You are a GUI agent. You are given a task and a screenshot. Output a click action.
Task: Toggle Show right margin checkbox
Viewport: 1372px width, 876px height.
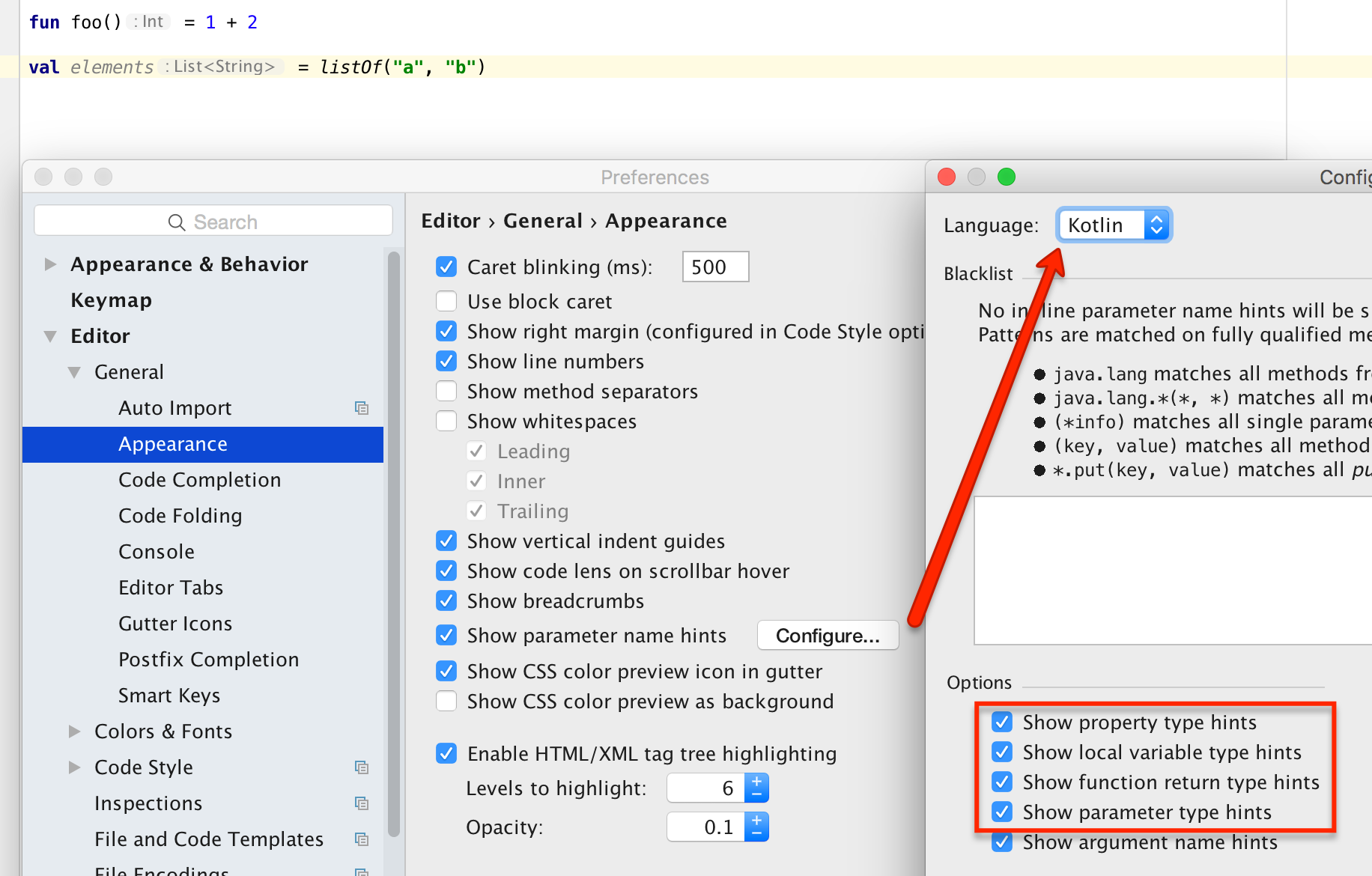tap(446, 331)
